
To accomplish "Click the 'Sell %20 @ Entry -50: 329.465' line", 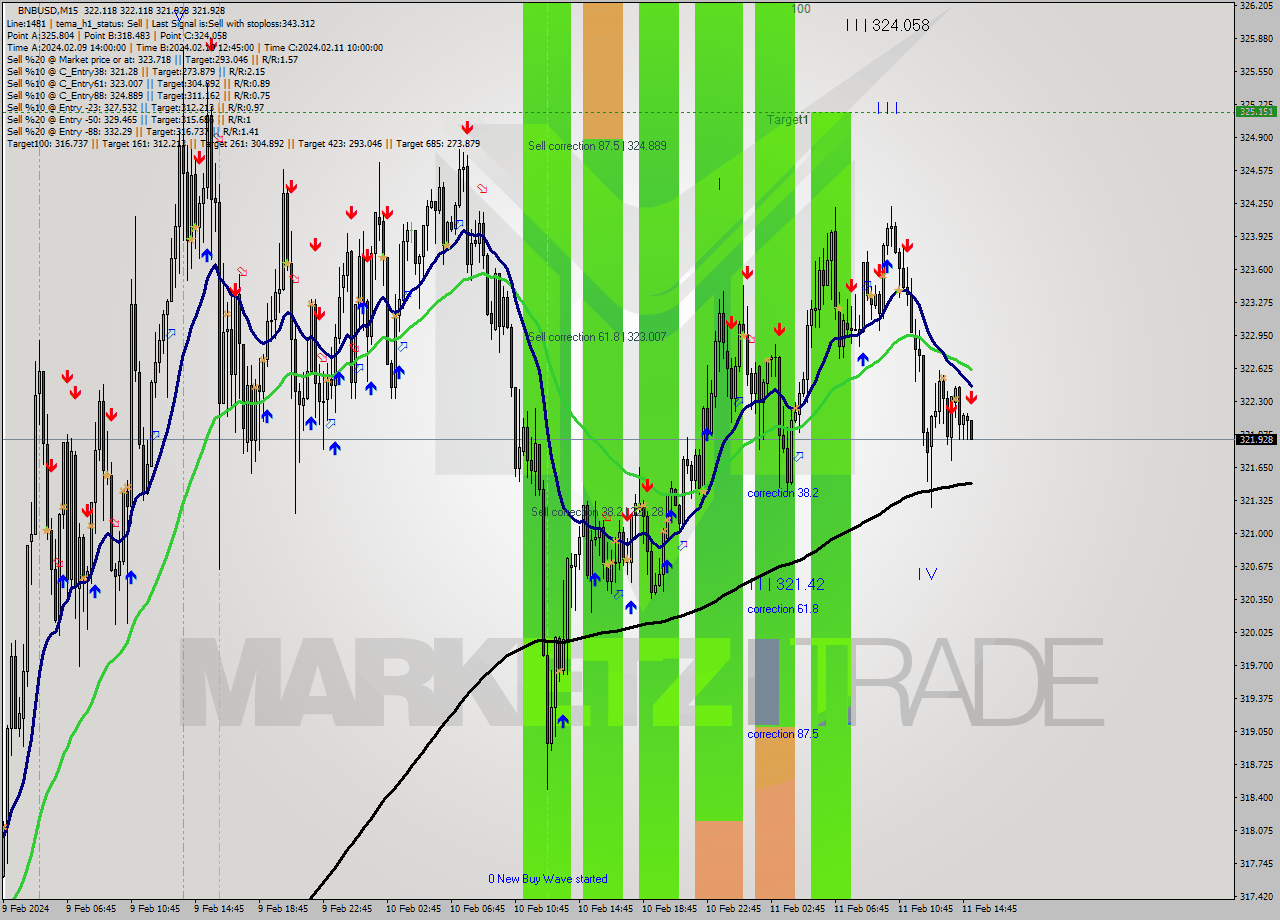I will 128,119.
